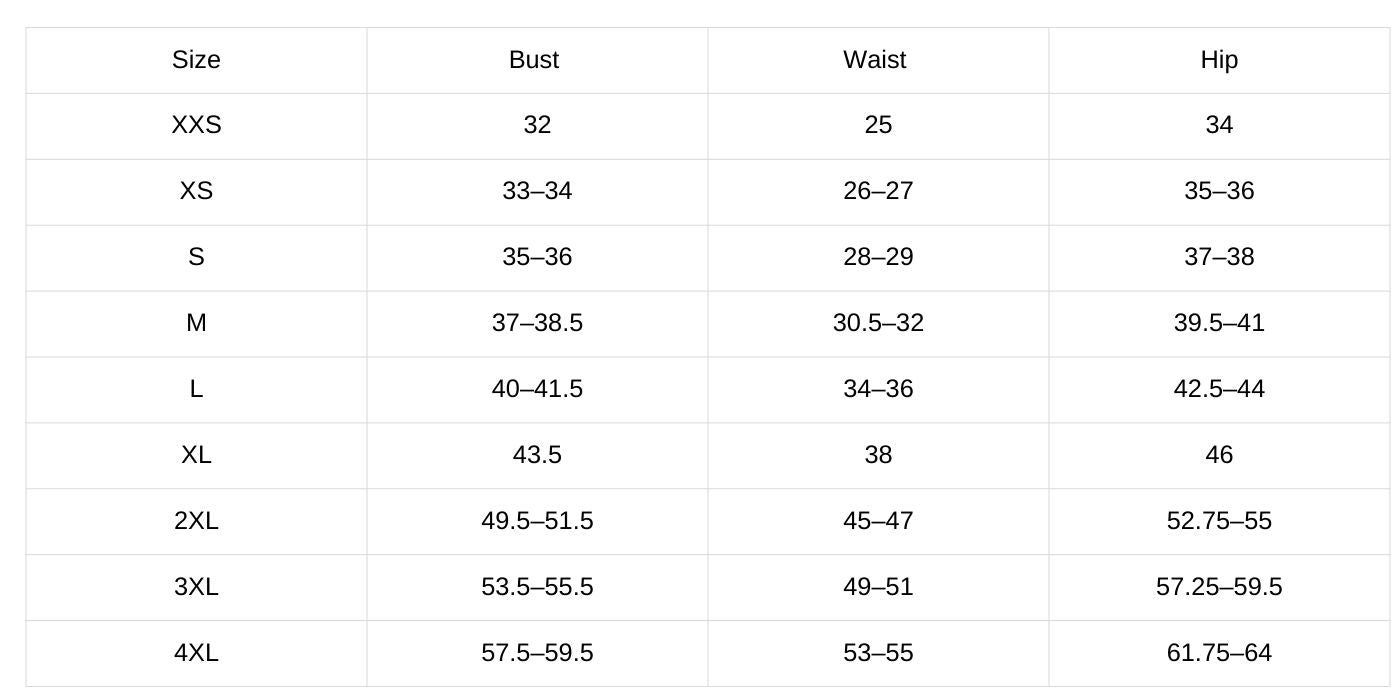Click bust value 32 for XXS

[537, 125]
